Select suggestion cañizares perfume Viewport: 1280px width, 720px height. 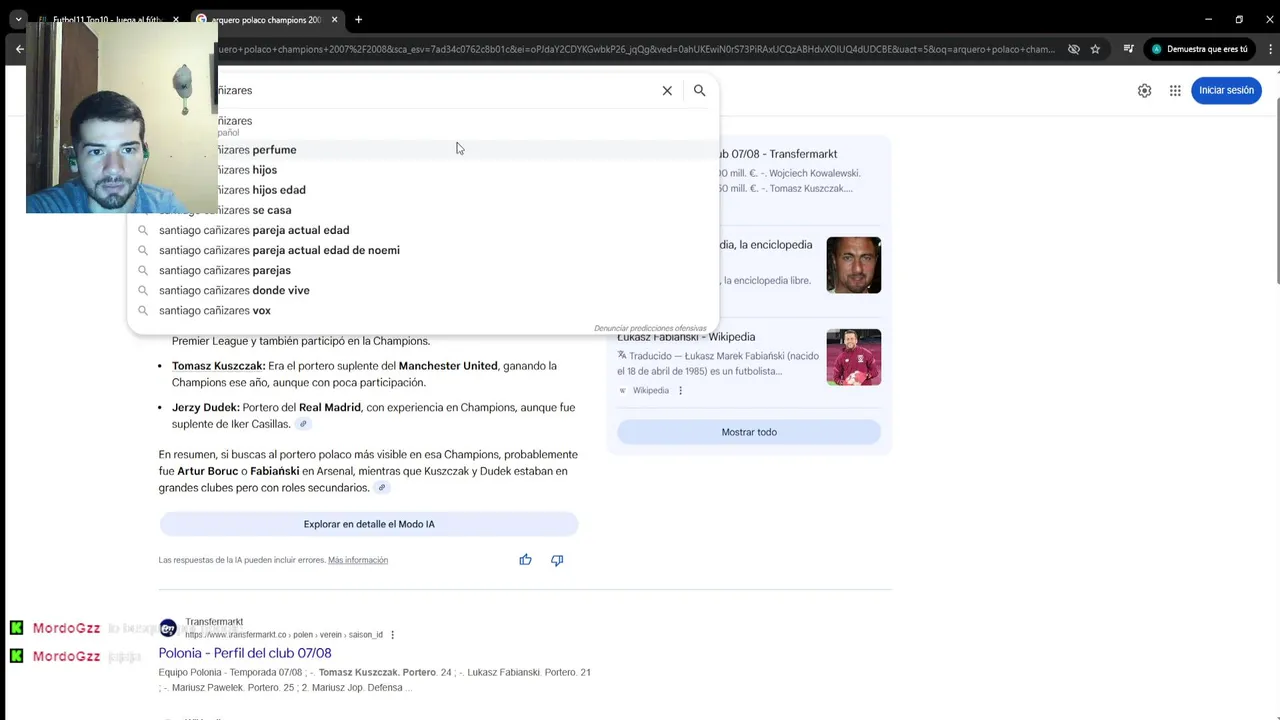(424, 150)
